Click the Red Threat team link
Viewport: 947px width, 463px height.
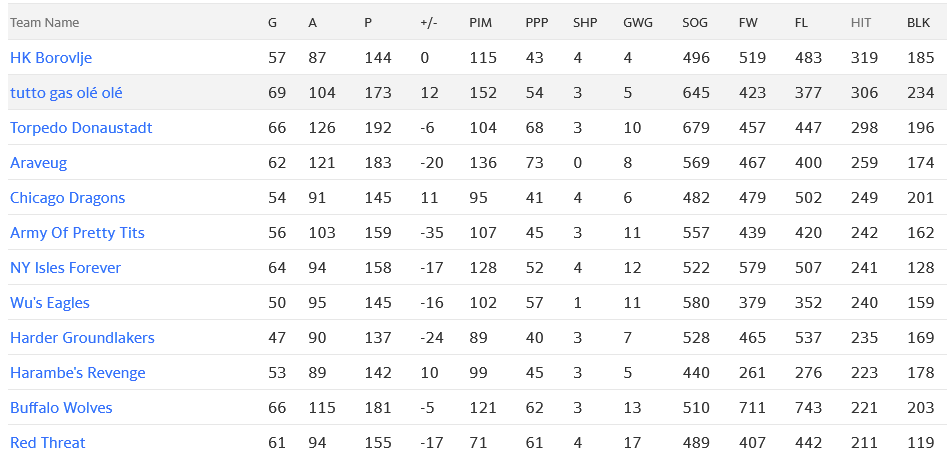pos(48,443)
